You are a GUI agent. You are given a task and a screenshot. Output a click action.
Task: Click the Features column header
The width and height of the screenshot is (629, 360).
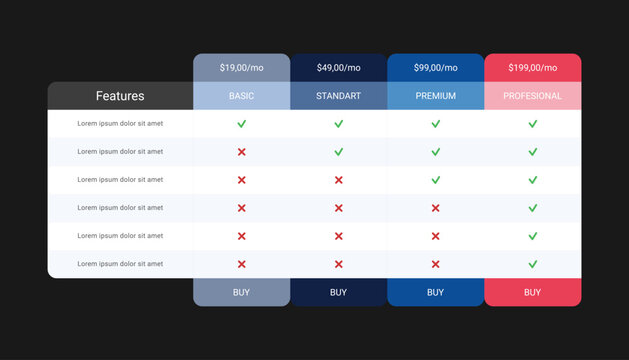(120, 96)
